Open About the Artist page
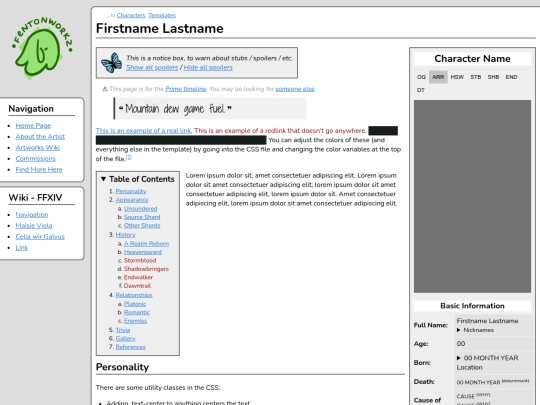The image size is (540, 405). point(40,137)
